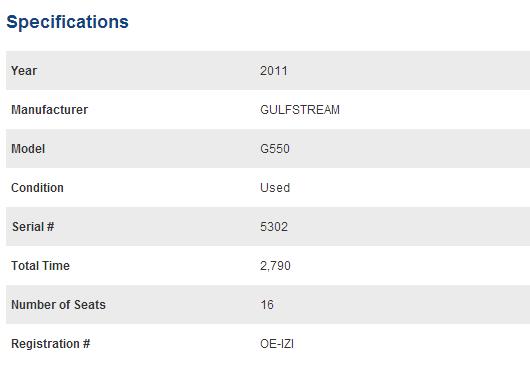Select the Model label
The height and width of the screenshot is (378, 530).
coord(28,149)
